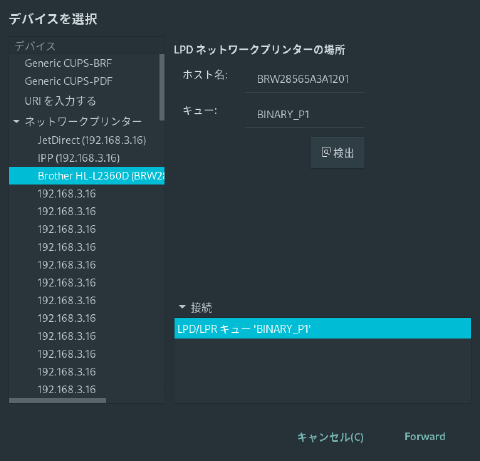Collapse the ネットワークプリンター tree group
The height and width of the screenshot is (461, 480).
(16, 121)
